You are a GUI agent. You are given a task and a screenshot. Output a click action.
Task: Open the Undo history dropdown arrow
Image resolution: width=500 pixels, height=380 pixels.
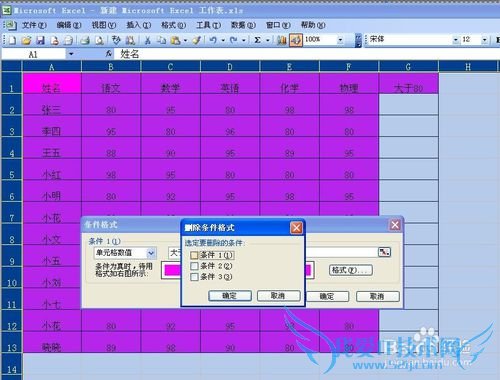223,40
